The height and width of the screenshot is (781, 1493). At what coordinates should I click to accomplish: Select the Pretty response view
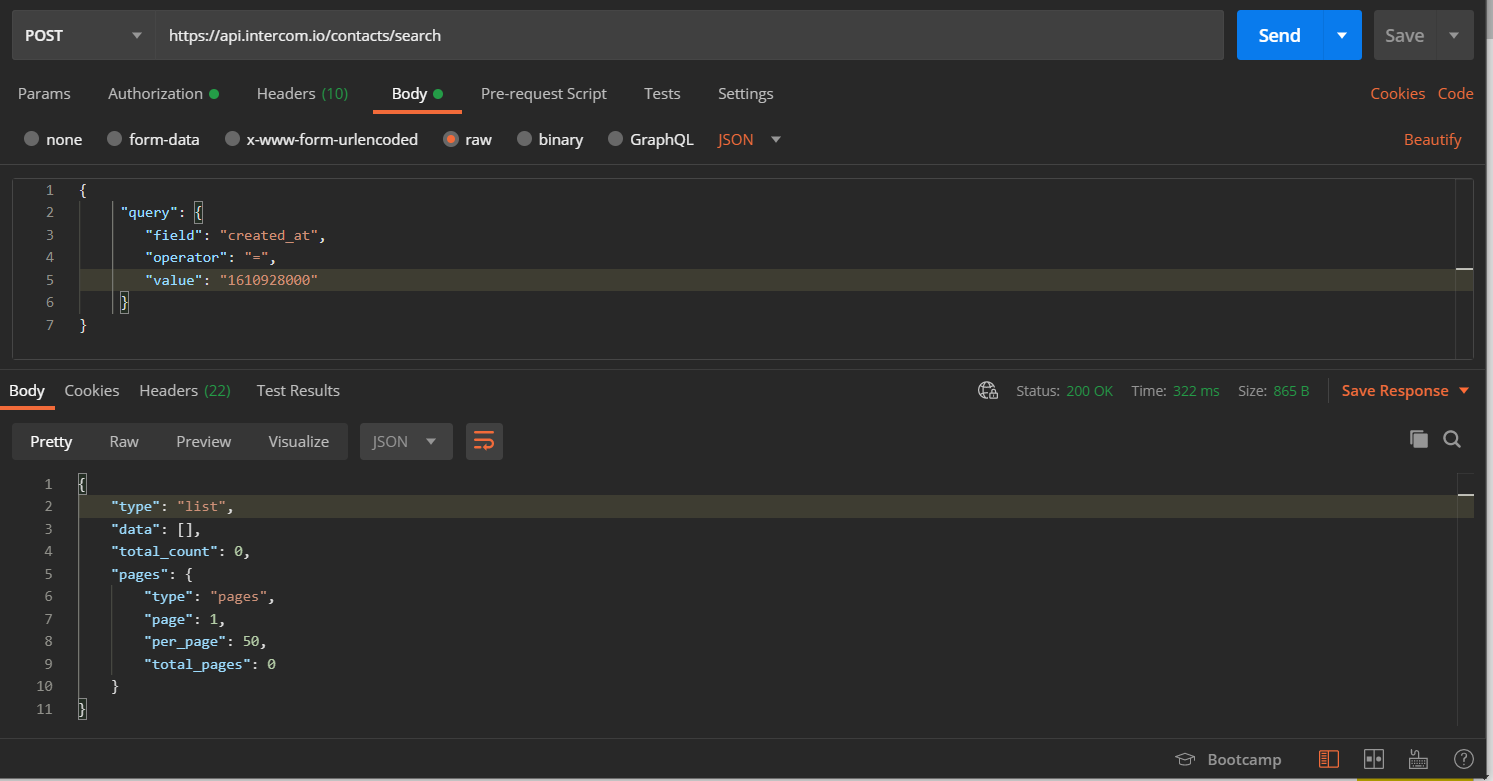pos(51,441)
